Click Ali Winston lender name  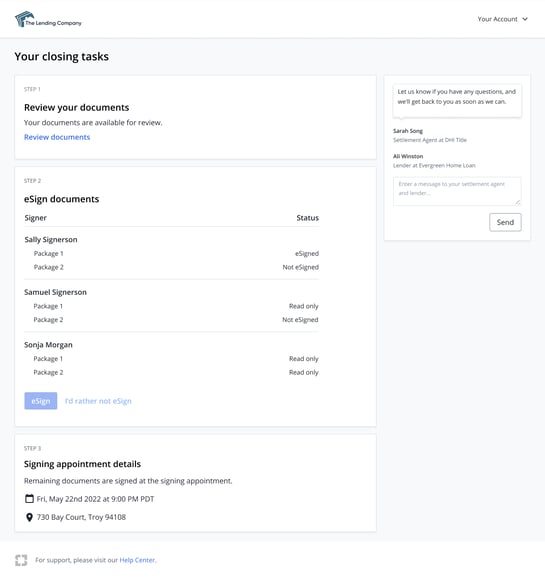(x=408, y=156)
